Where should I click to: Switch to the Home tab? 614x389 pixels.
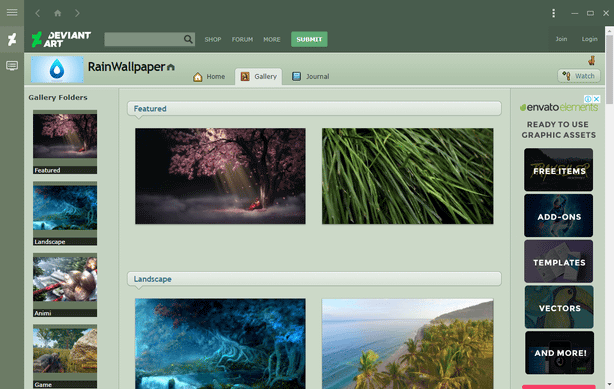[209, 76]
